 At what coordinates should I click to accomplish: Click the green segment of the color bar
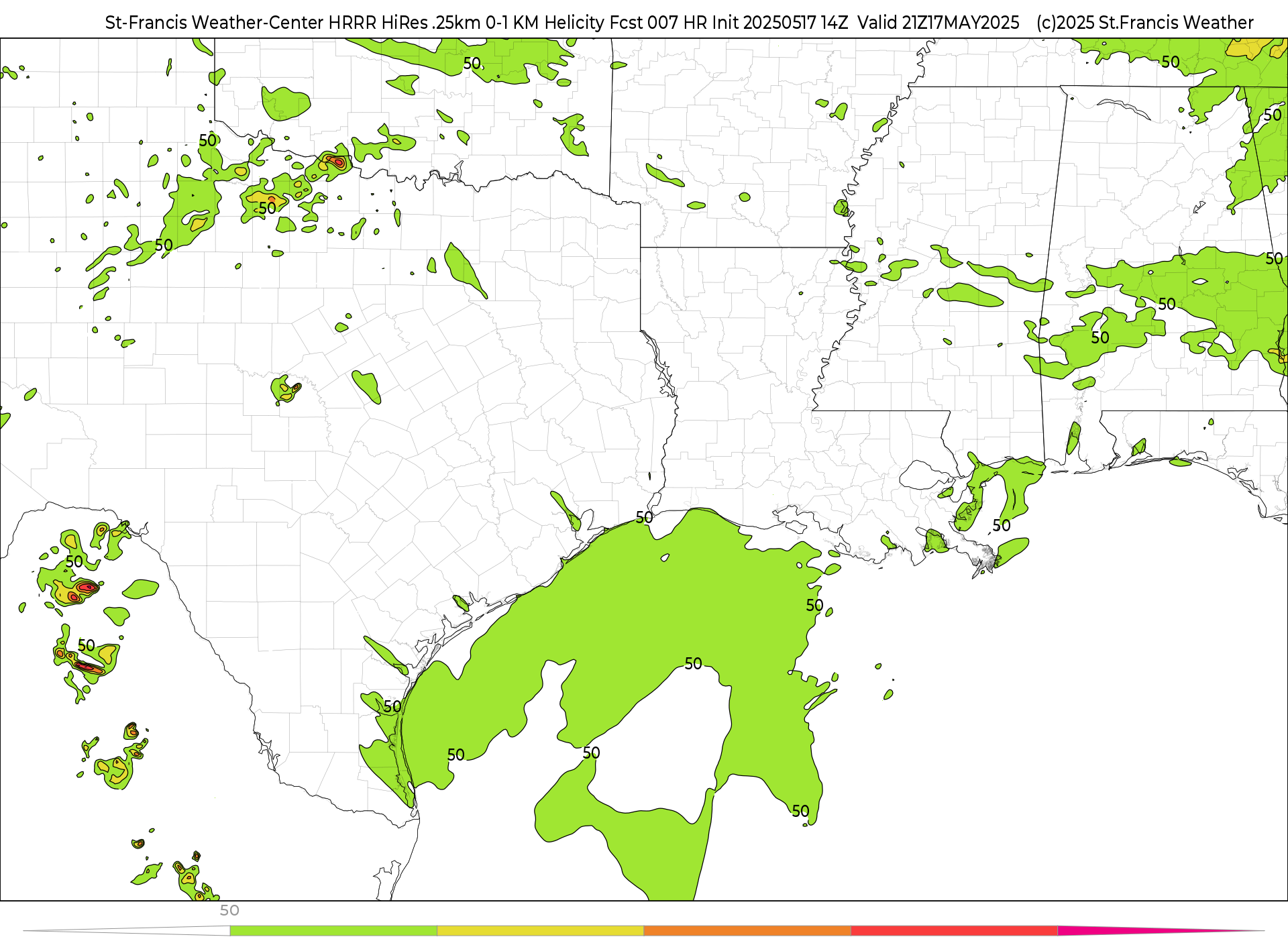(333, 931)
